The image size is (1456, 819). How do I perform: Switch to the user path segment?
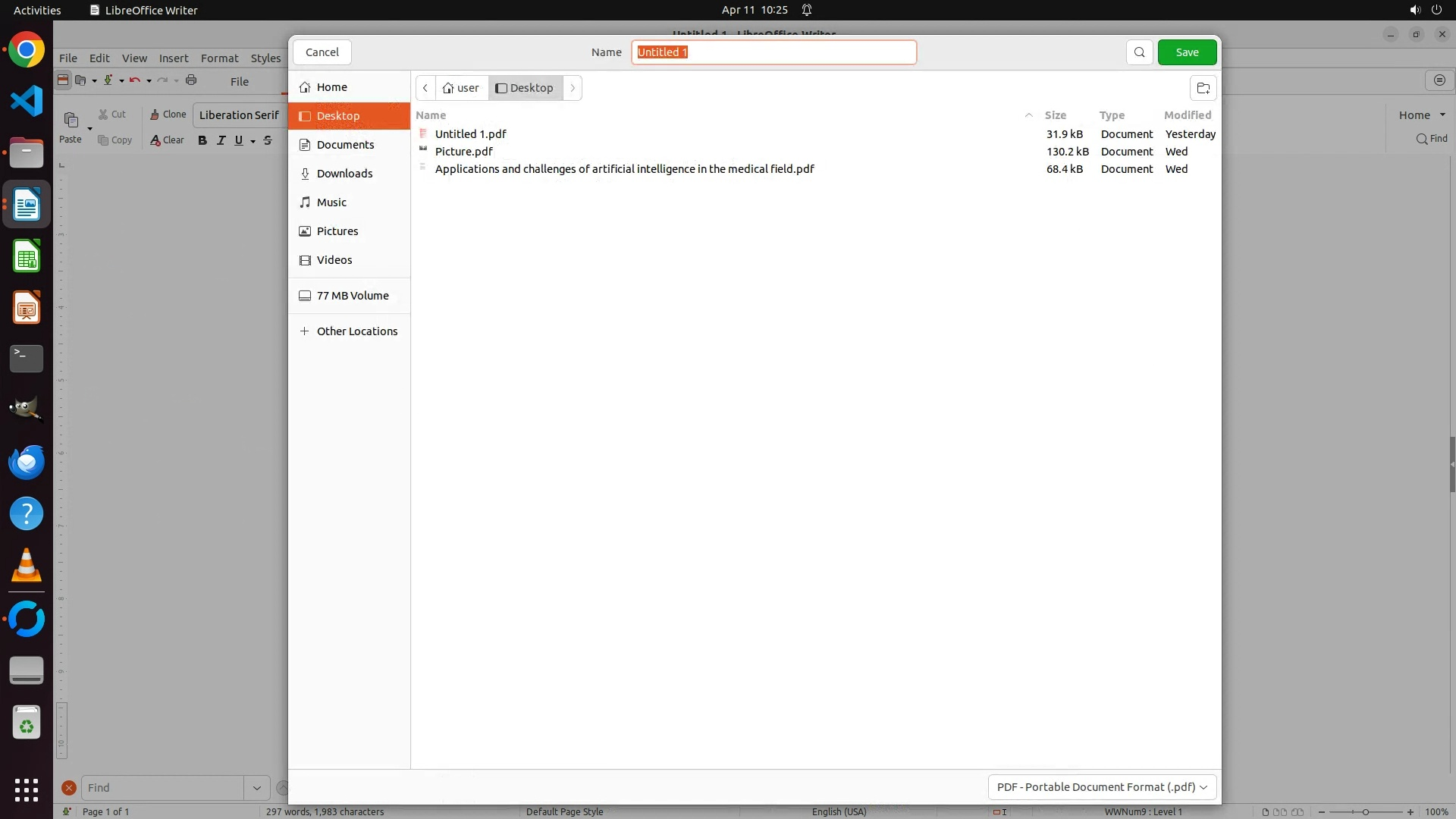tap(461, 88)
